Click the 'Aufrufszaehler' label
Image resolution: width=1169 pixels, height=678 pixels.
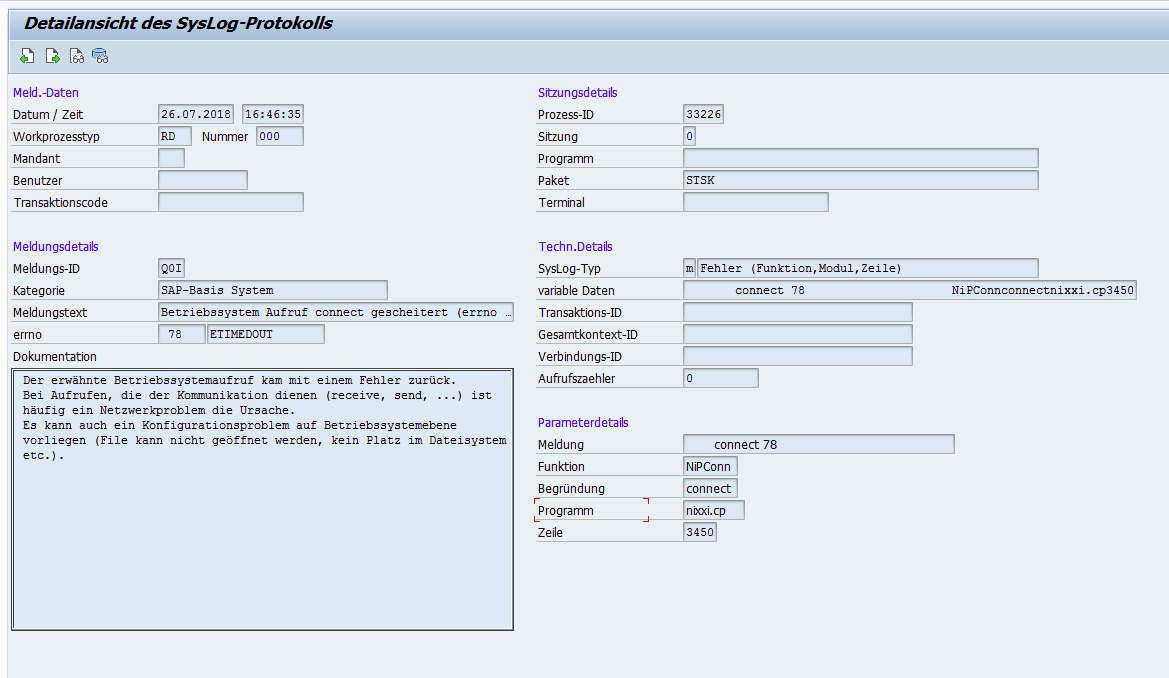576,378
